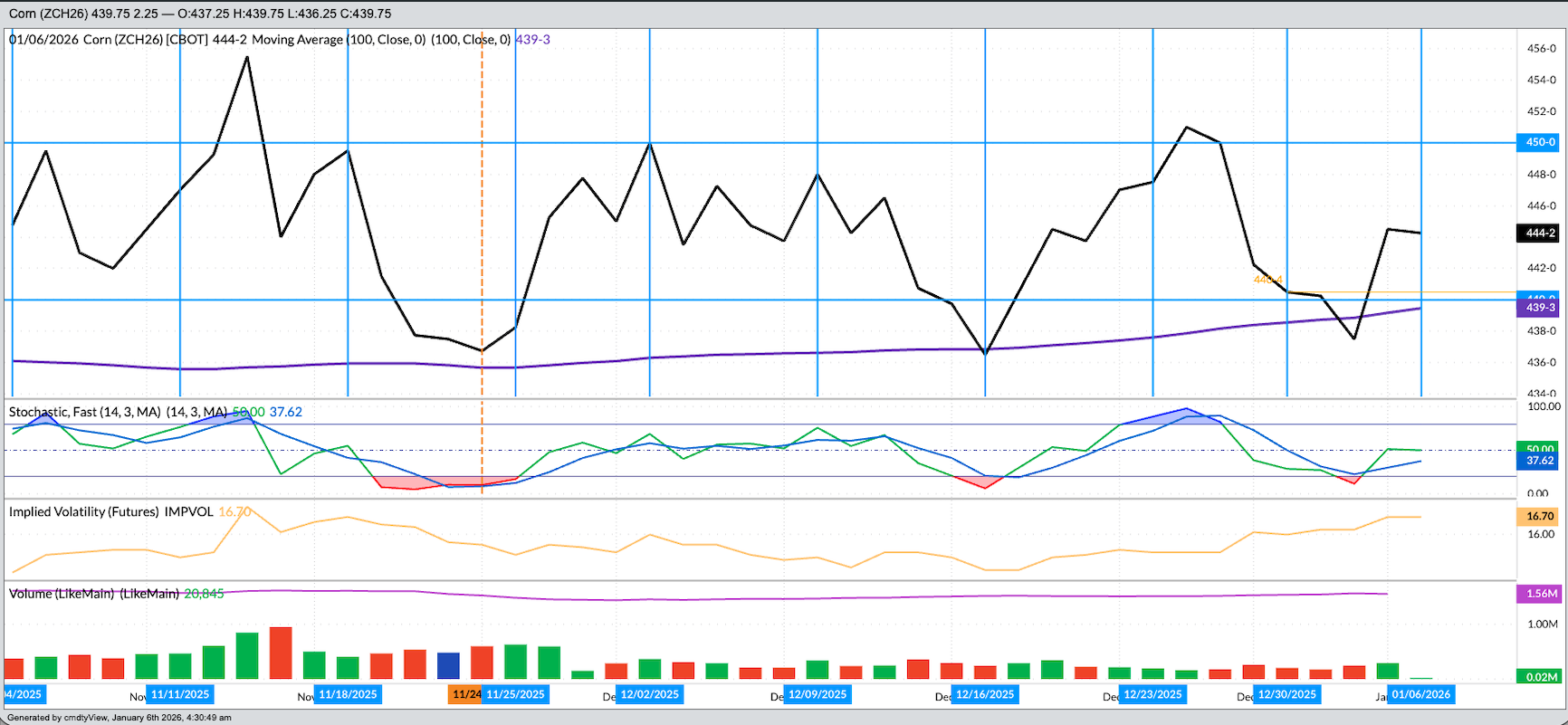Click the 450-0 blue price level tag
Image resolution: width=1568 pixels, height=725 pixels.
[1539, 142]
